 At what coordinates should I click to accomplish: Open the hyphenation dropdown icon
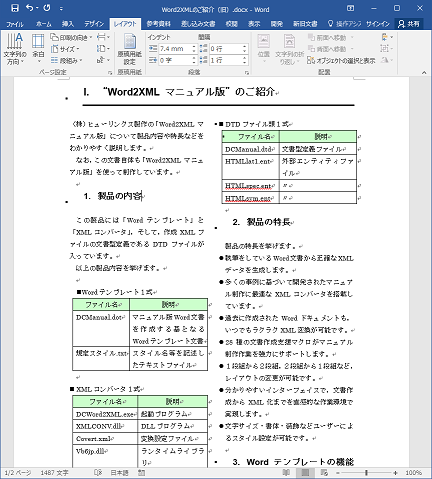(103, 60)
